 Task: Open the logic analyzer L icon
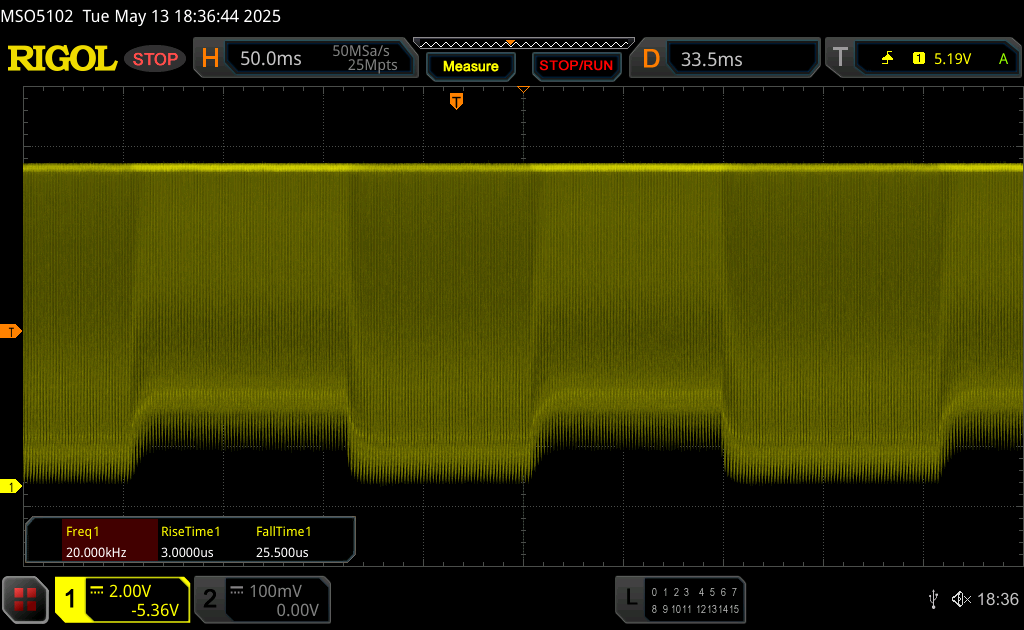pyautogui.click(x=630, y=598)
